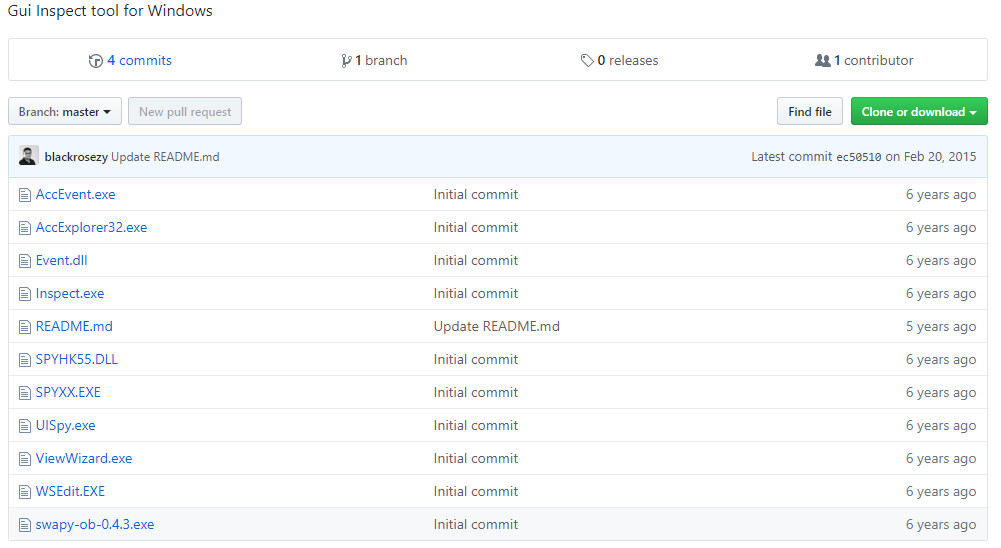Open the Event.dll file
The image size is (1001, 548).
click(x=61, y=261)
